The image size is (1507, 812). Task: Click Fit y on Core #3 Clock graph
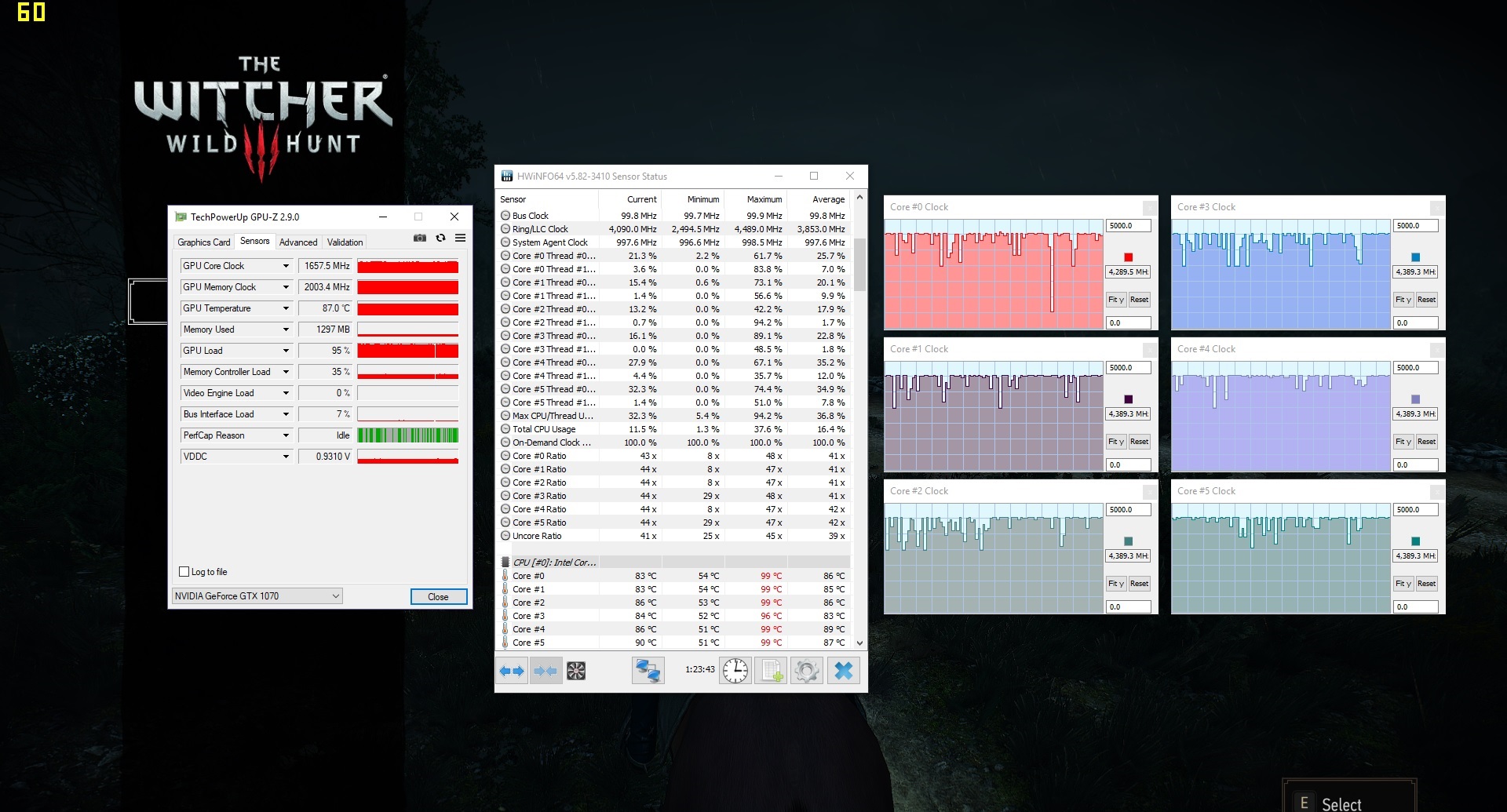pos(1403,300)
